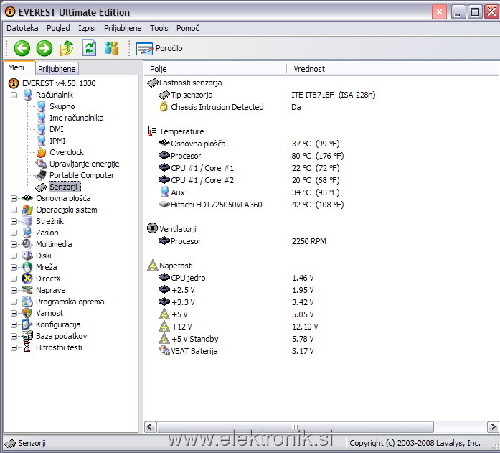Select the VBAT Baterija row
Screen dimensions: 500x453
point(236,351)
